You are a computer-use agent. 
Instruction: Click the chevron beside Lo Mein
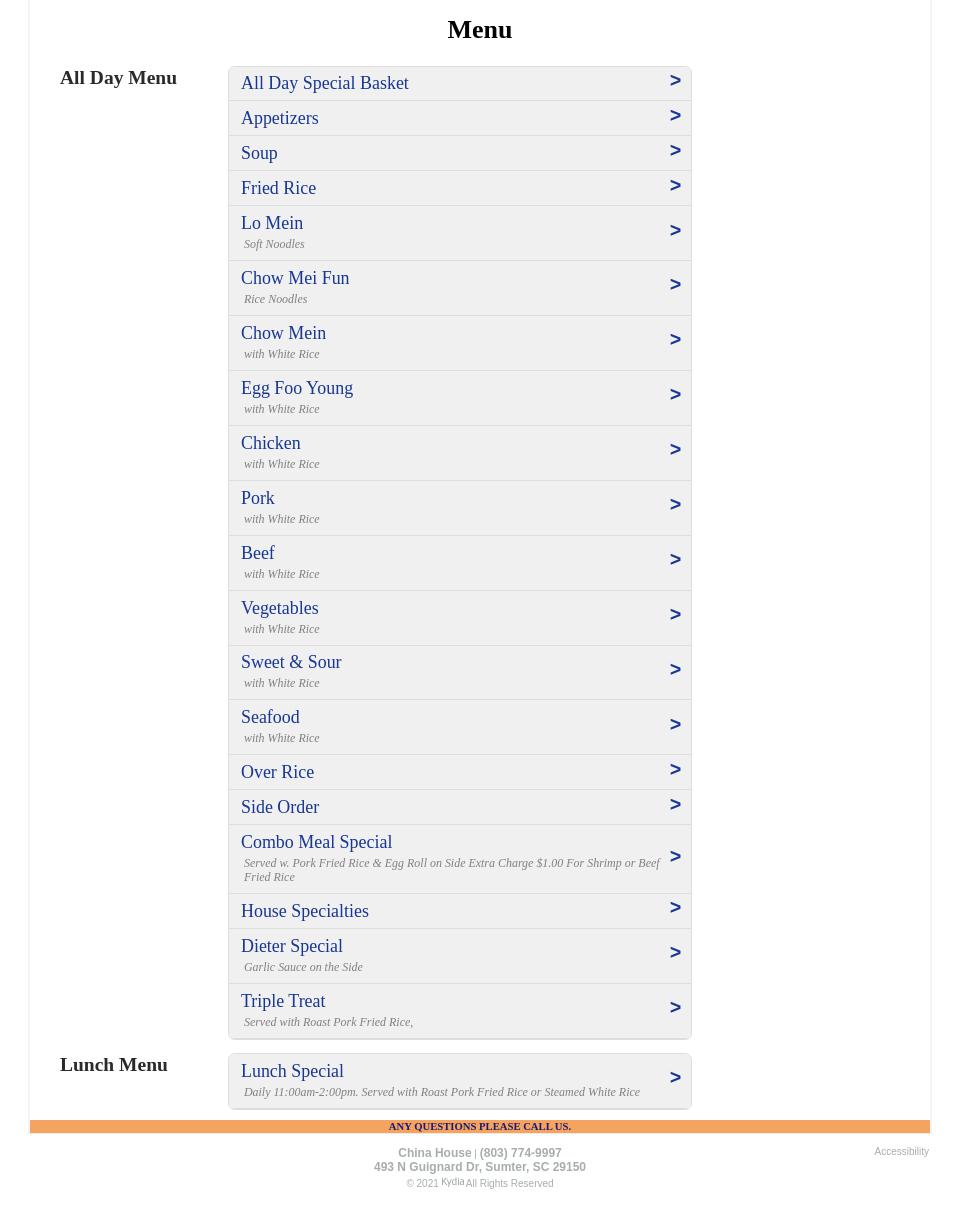(675, 231)
